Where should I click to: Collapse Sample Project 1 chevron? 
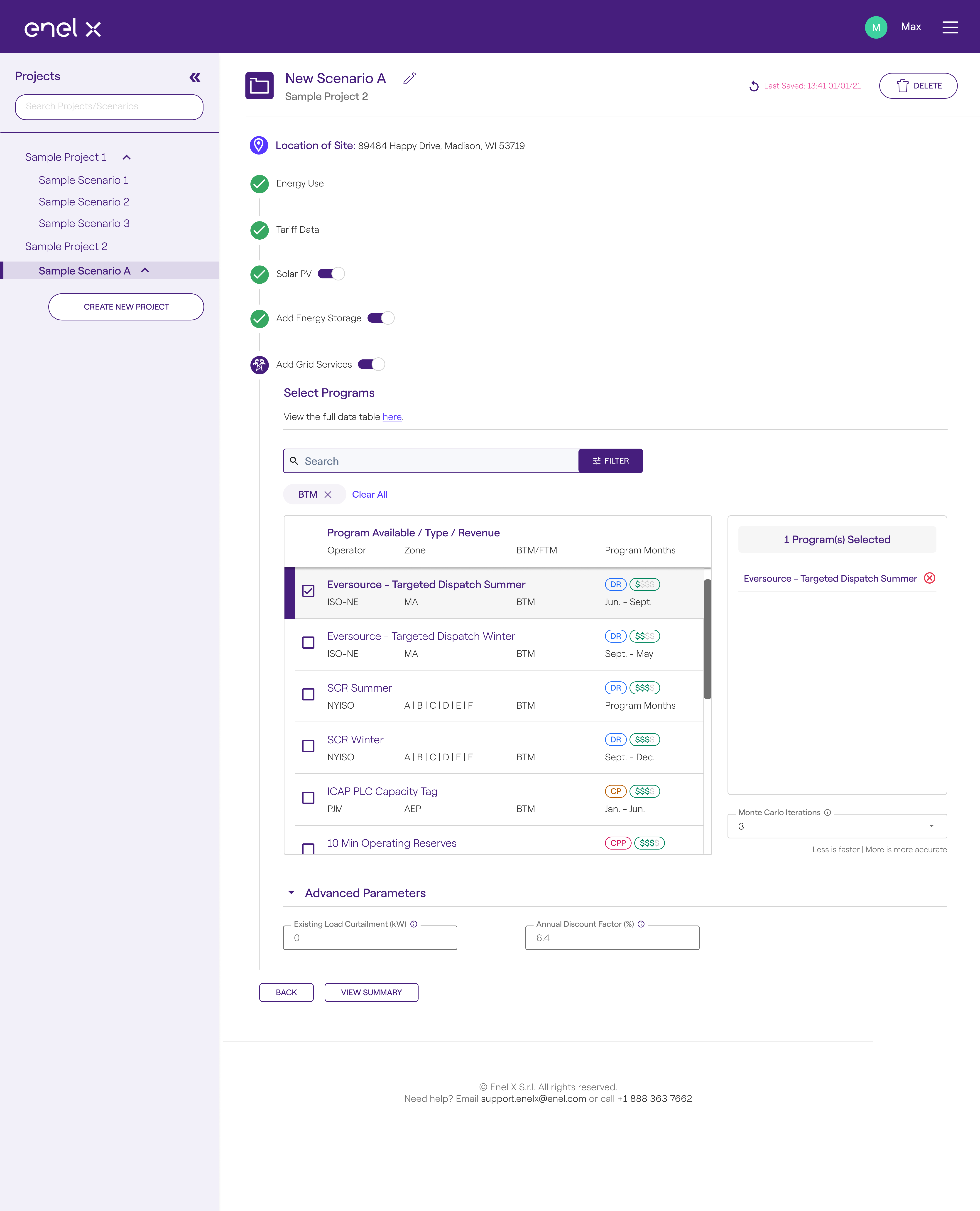[x=126, y=157]
